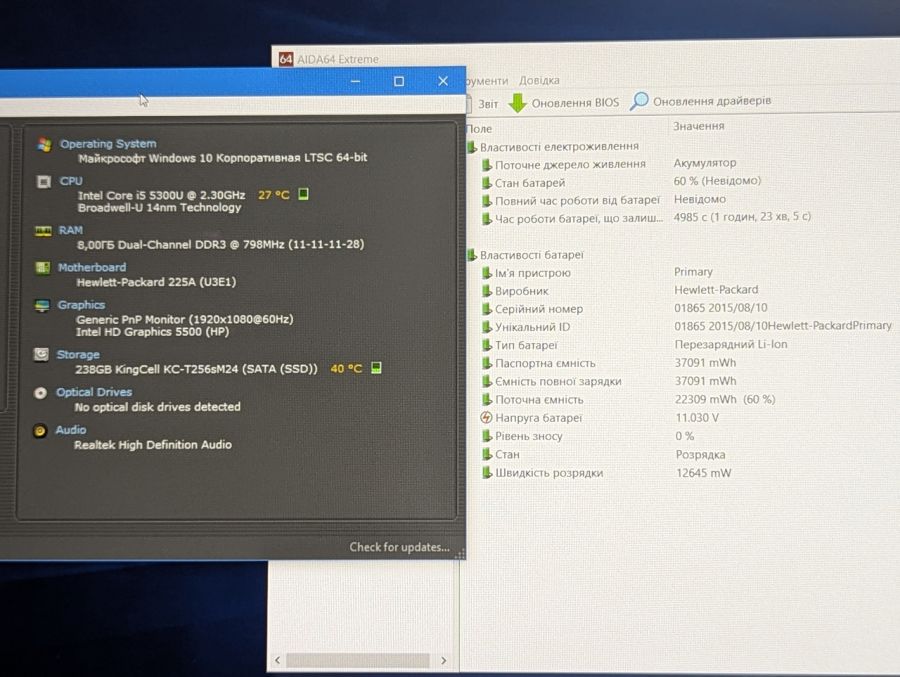Open the Operating System section link
The image size is (900, 677).
click(108, 144)
